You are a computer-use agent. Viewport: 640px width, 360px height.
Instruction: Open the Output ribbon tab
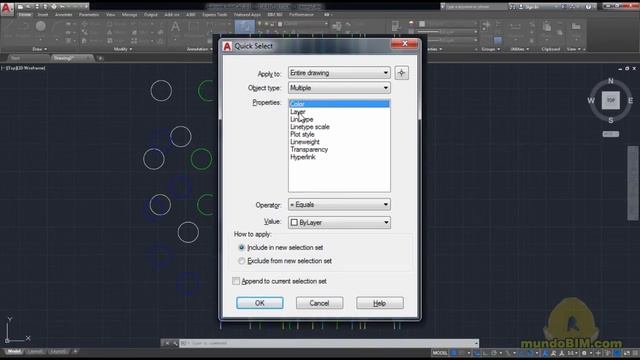point(151,15)
